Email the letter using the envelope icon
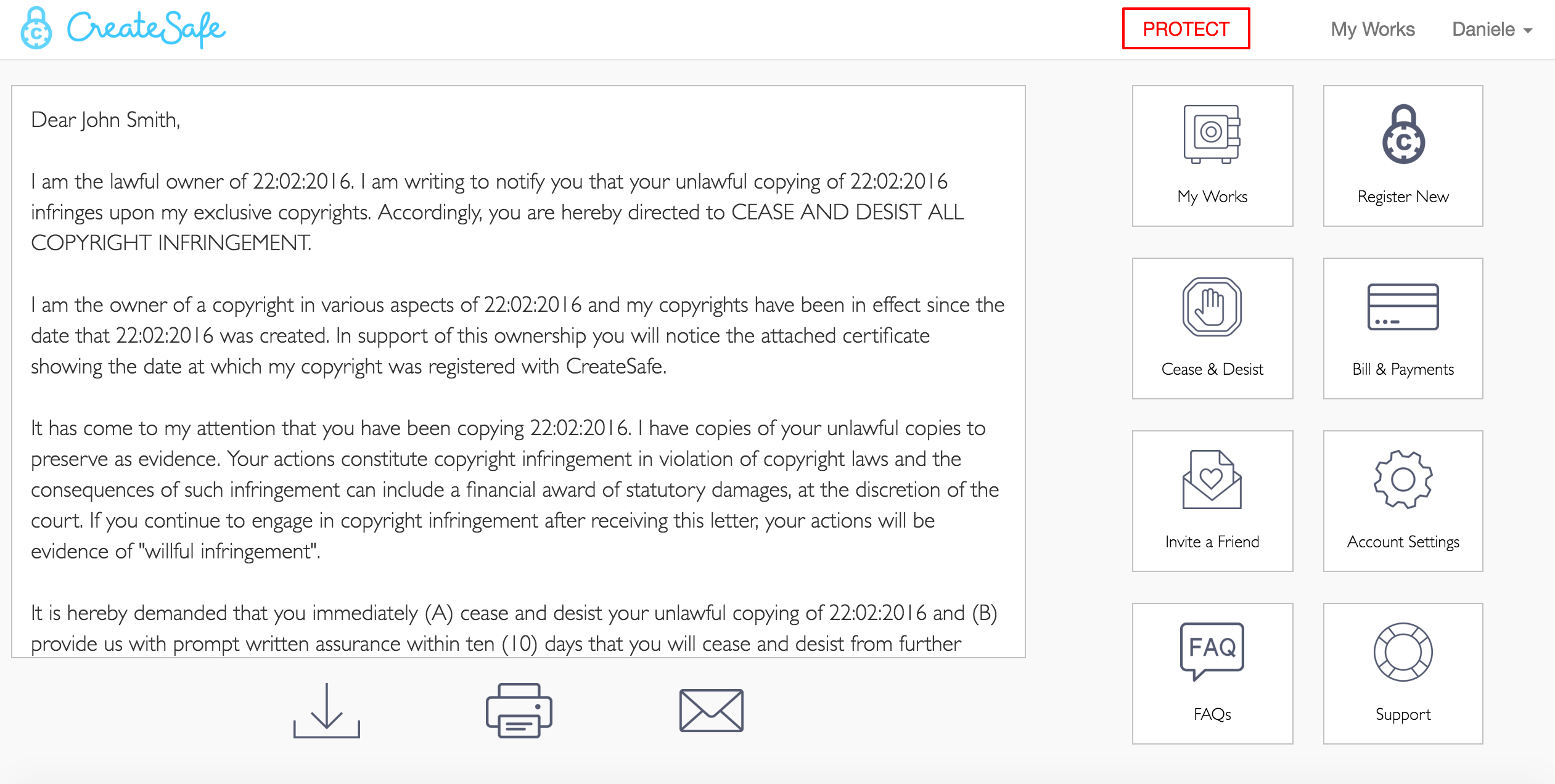 click(712, 711)
